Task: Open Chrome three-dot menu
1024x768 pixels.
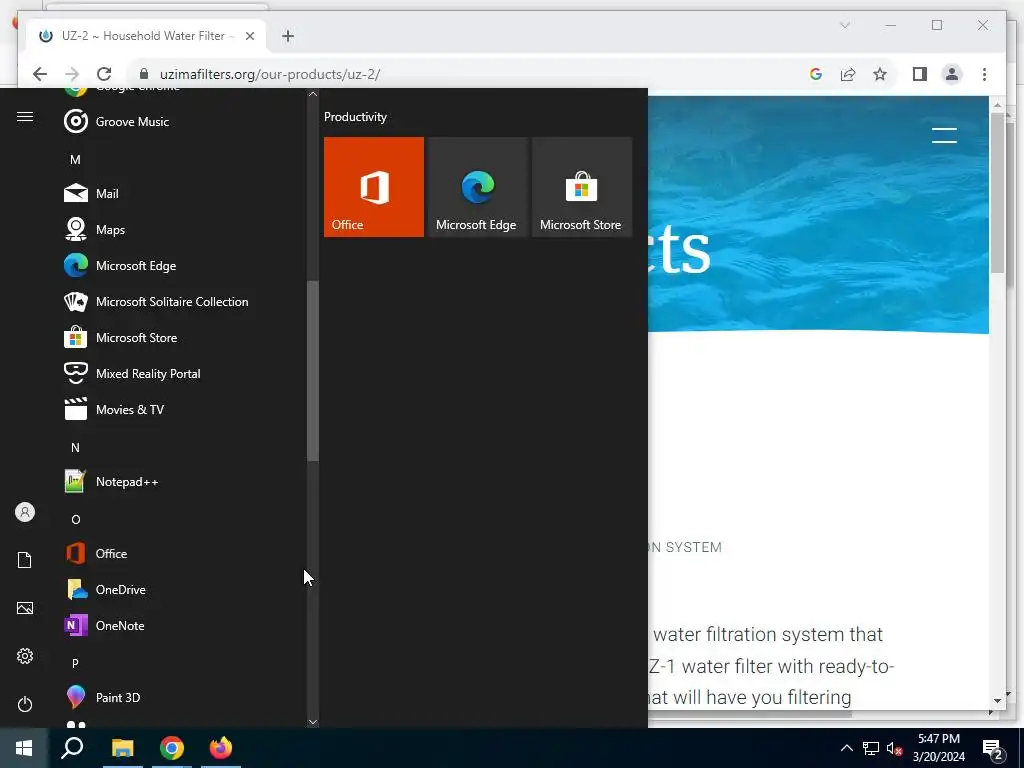Action: pyautogui.click(x=984, y=74)
